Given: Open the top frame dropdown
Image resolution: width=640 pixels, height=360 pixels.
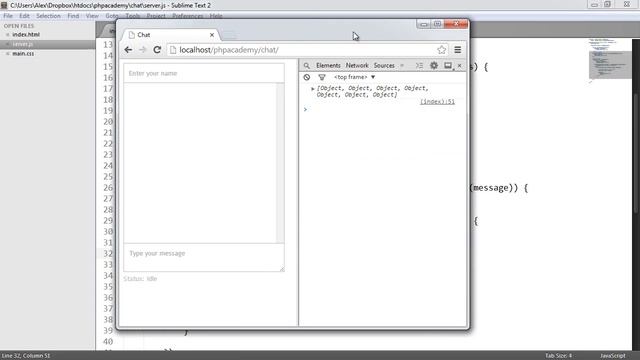Looking at the screenshot, I should tap(354, 77).
